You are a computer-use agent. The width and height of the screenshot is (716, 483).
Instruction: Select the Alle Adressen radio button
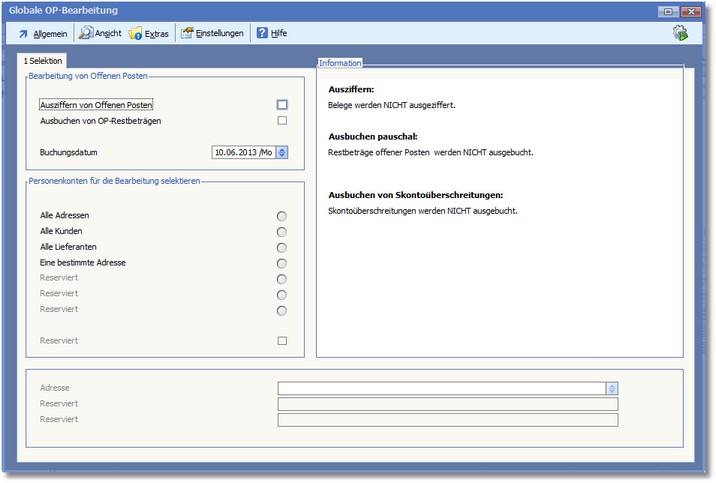coord(282,216)
